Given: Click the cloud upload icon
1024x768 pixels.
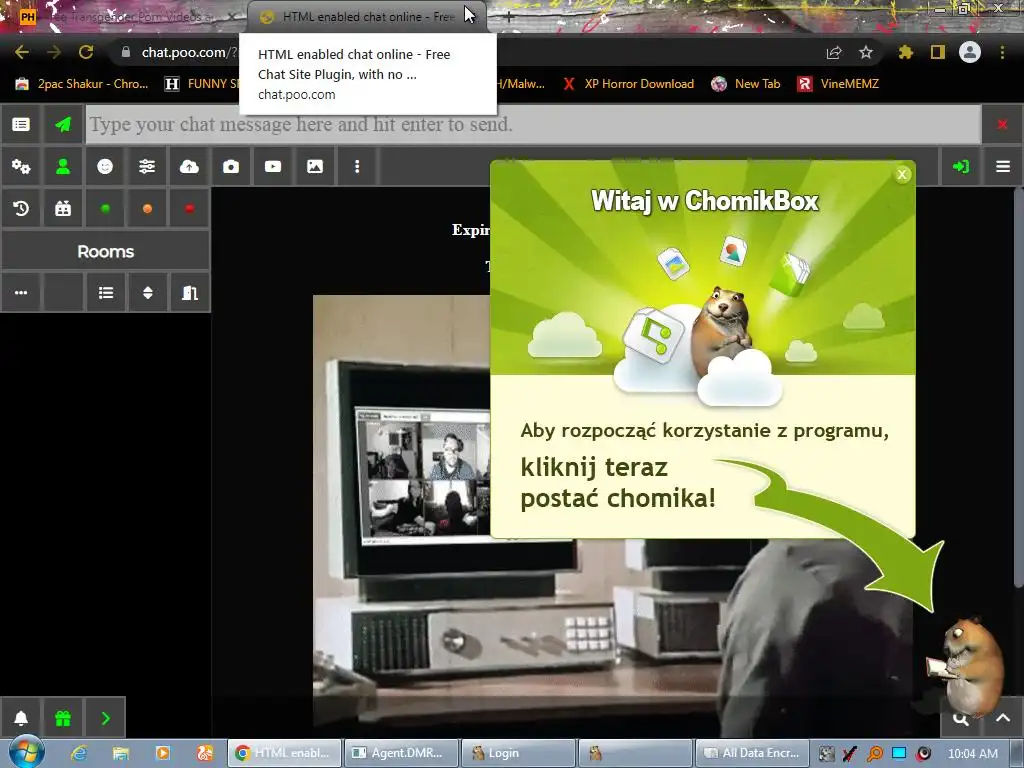Looking at the screenshot, I should pyautogui.click(x=189, y=167).
